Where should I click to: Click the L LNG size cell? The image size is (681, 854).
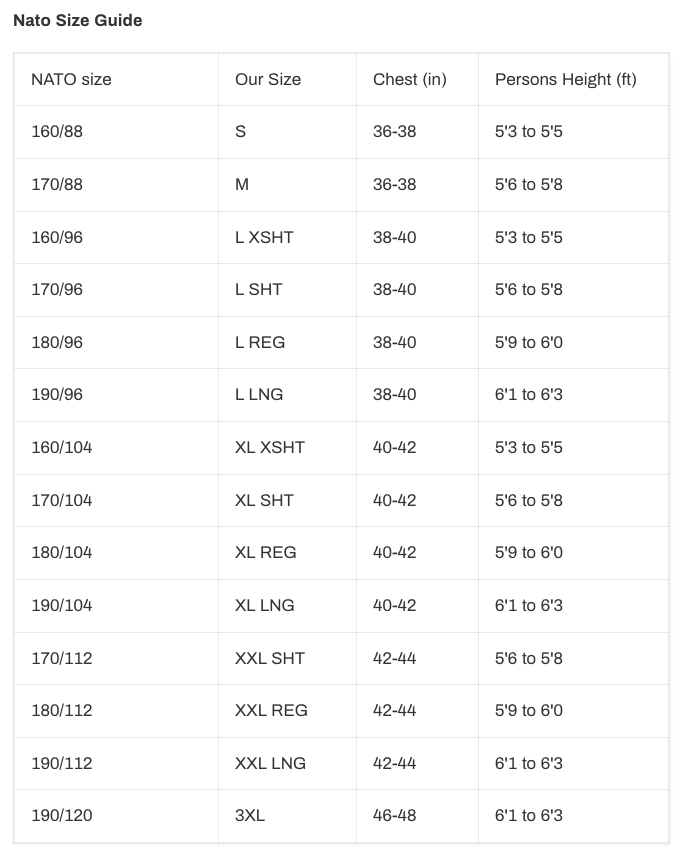[x=259, y=395]
